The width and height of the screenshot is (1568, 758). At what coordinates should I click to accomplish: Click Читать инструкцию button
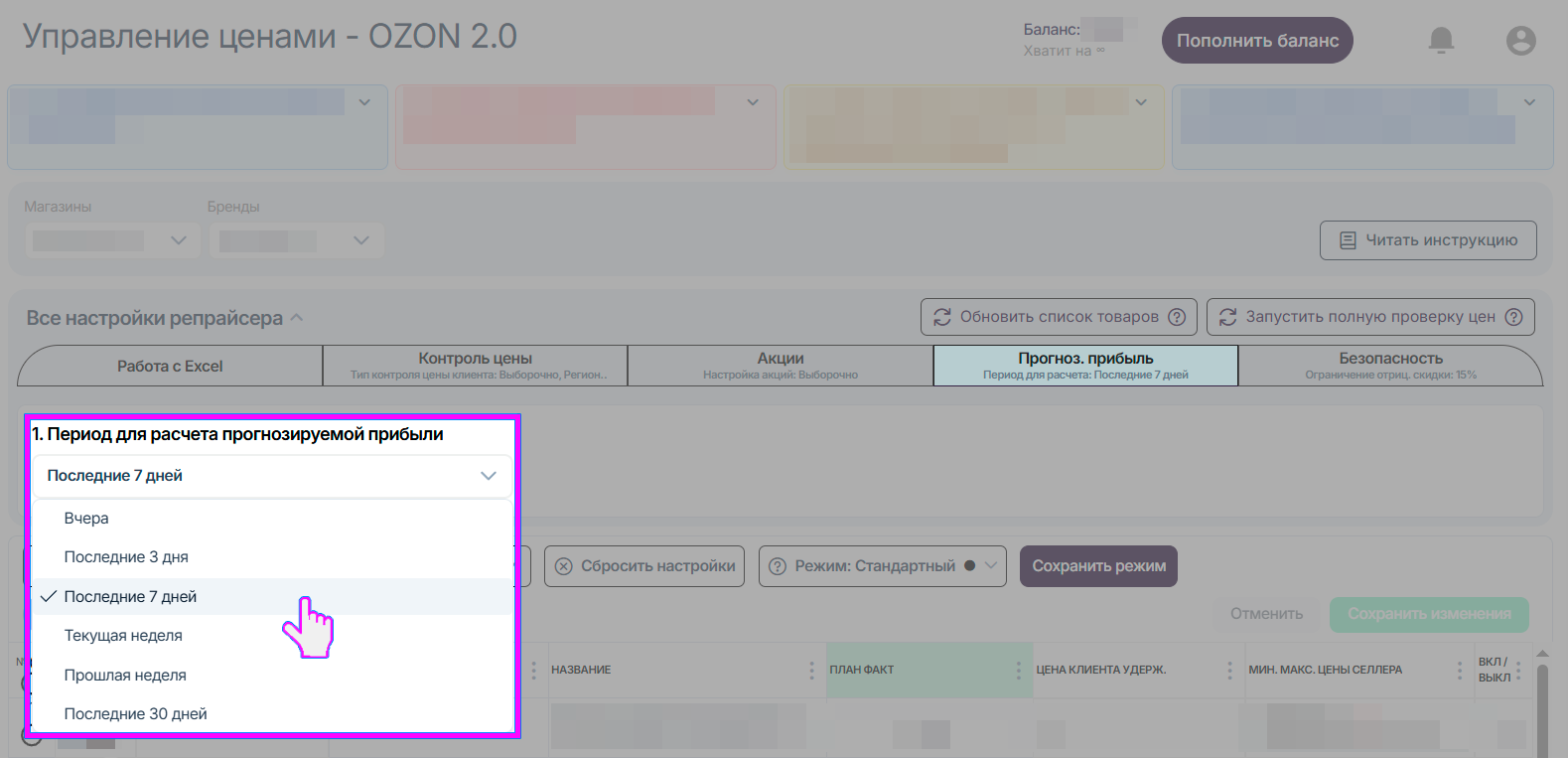pos(1428,240)
